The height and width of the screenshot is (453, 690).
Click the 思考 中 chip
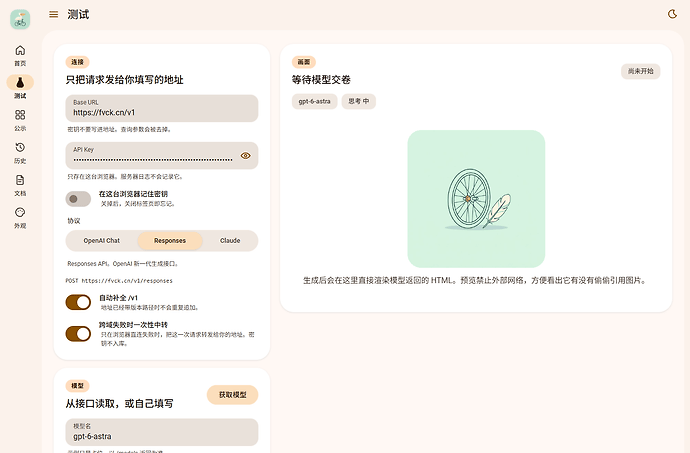click(x=359, y=101)
